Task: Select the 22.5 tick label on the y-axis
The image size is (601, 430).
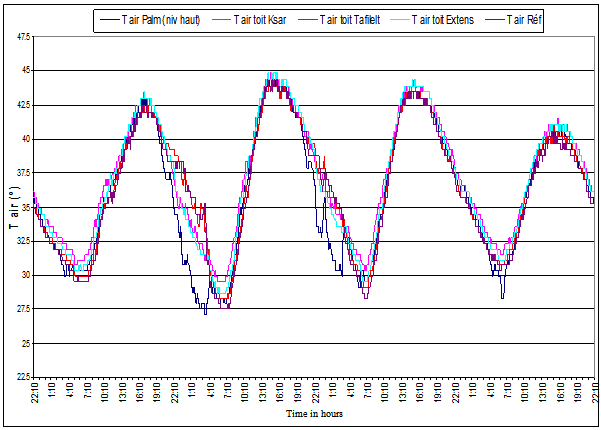Action: pyautogui.click(x=22, y=377)
